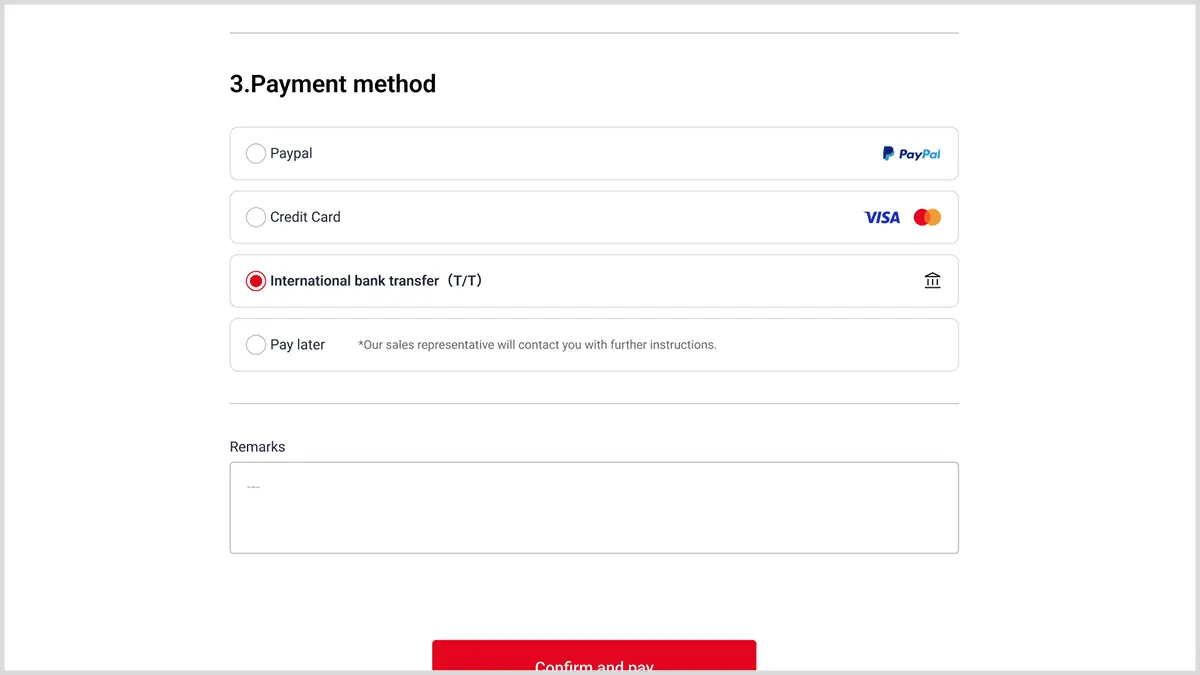Click the bank building icon
Screen dimensions: 1200x675
click(x=932, y=281)
